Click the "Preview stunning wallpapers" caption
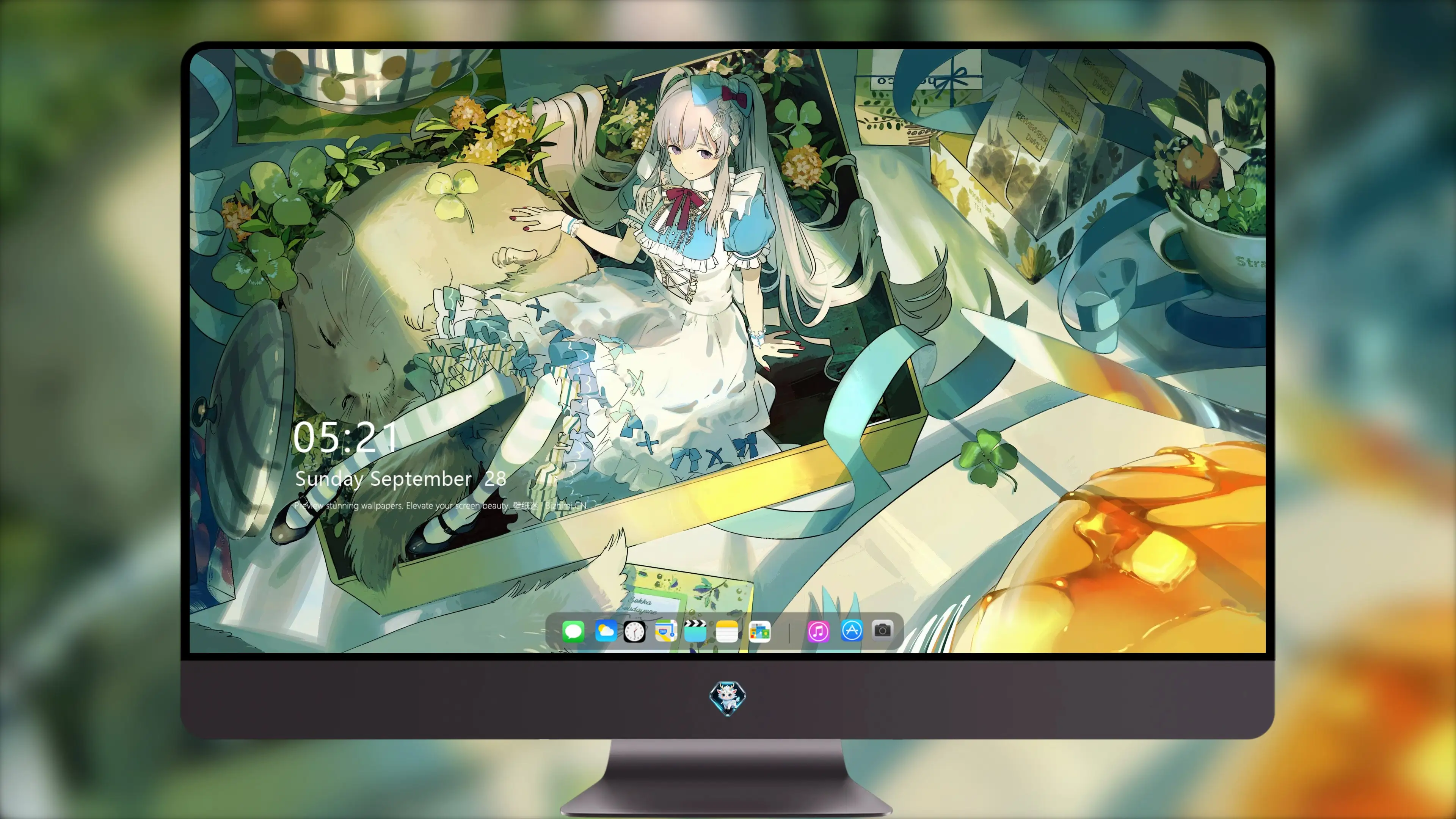 tap(441, 505)
